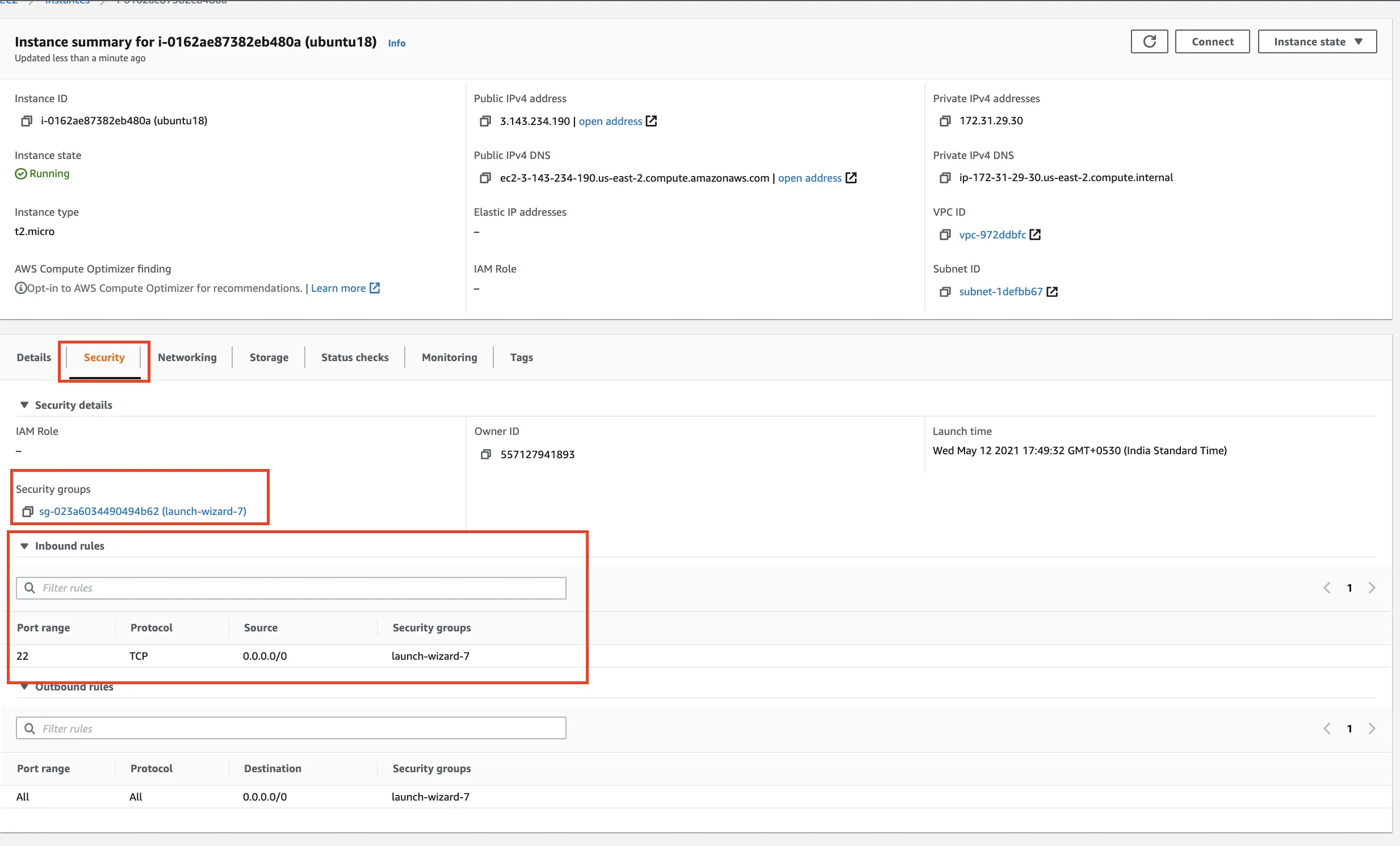The image size is (1400, 846).
Task: Copy the VPC ID value
Action: (945, 234)
